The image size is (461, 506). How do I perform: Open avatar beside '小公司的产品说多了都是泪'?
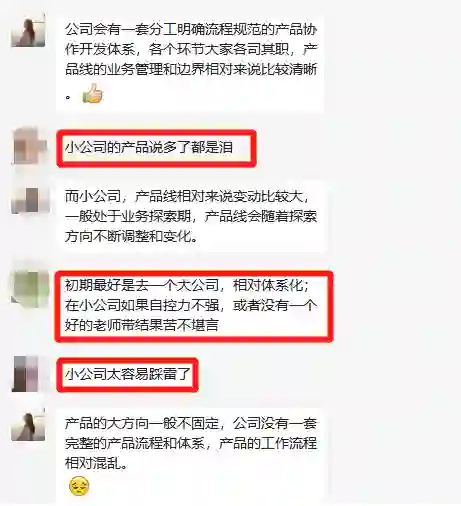[x=29, y=147]
